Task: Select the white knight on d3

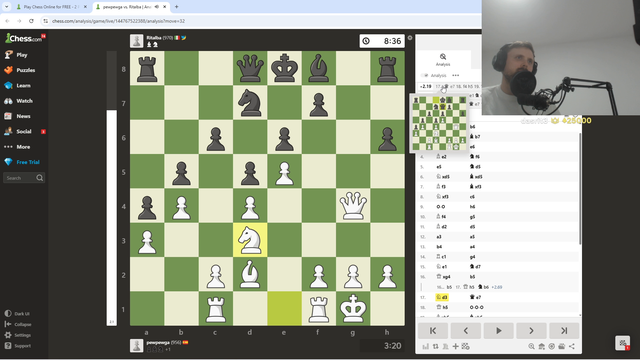Action: tap(250, 240)
